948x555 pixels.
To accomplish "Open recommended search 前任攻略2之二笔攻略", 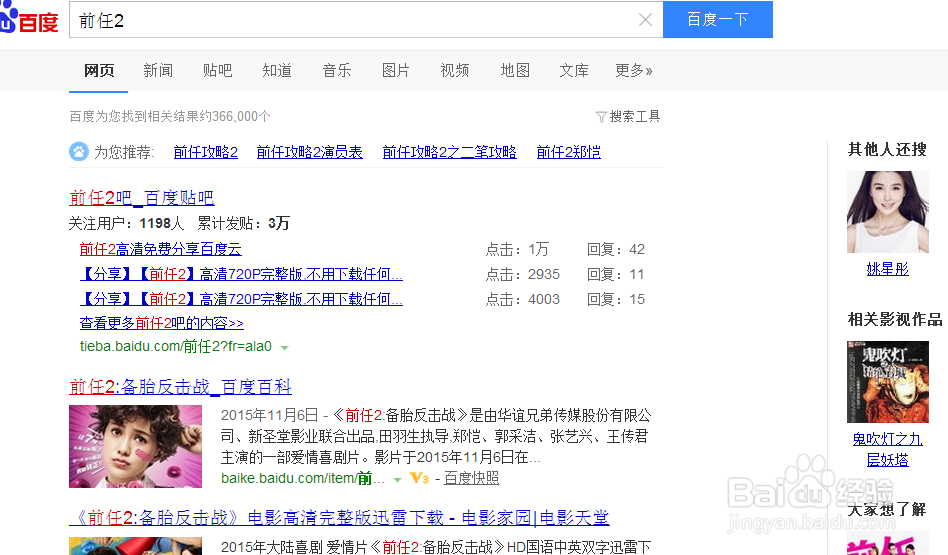I will 449,152.
